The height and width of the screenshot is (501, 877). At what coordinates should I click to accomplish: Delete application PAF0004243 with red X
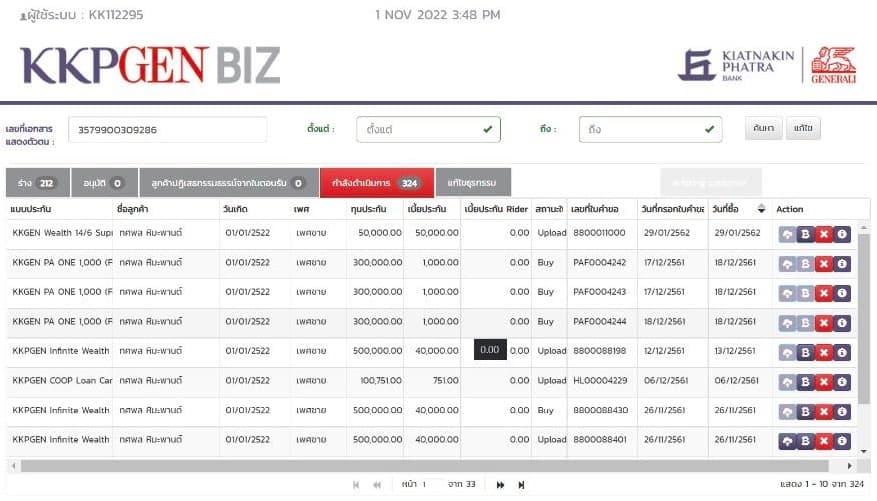tap(824, 292)
